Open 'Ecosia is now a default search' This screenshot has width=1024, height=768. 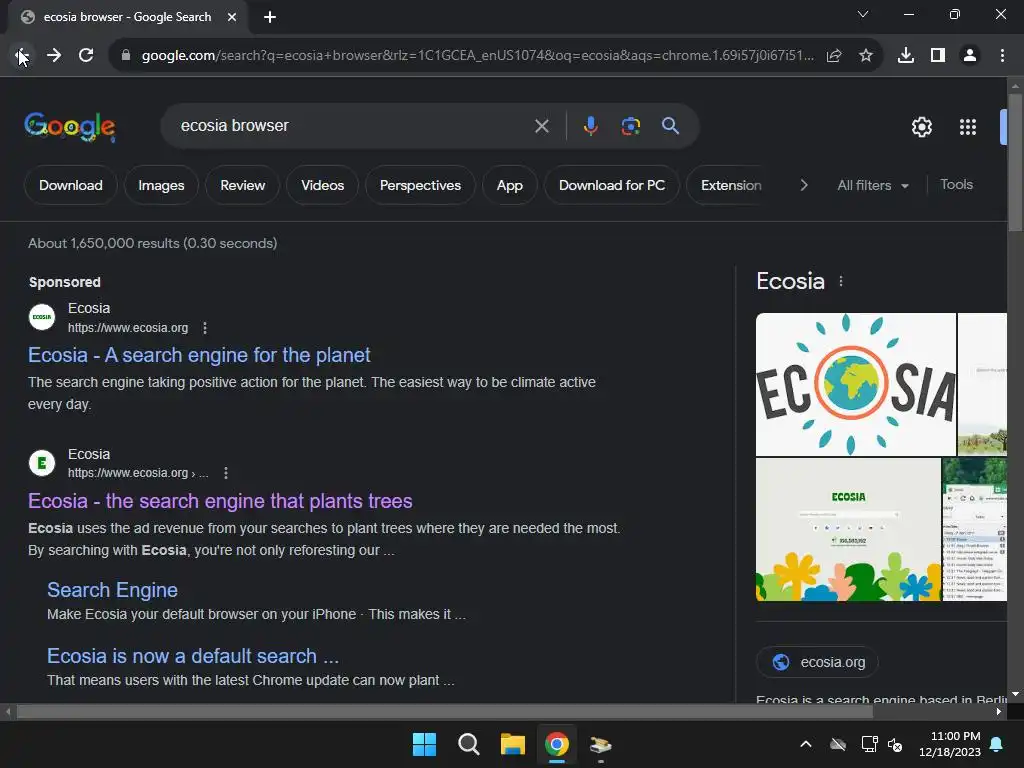tap(193, 656)
